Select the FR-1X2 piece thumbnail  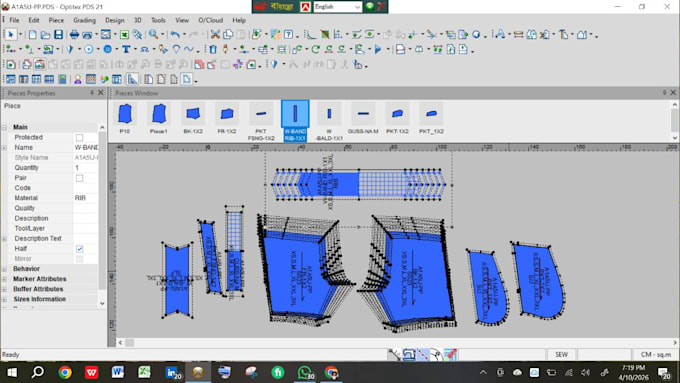coord(227,118)
